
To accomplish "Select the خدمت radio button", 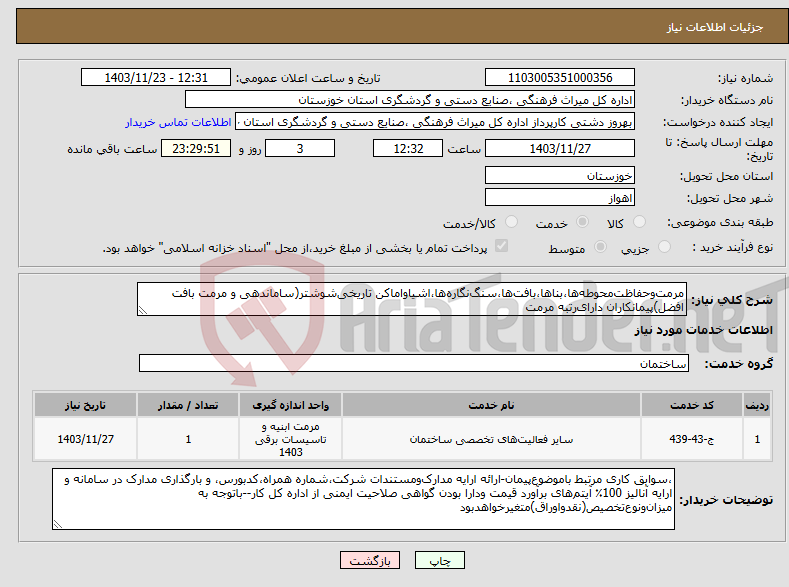I will [582, 222].
